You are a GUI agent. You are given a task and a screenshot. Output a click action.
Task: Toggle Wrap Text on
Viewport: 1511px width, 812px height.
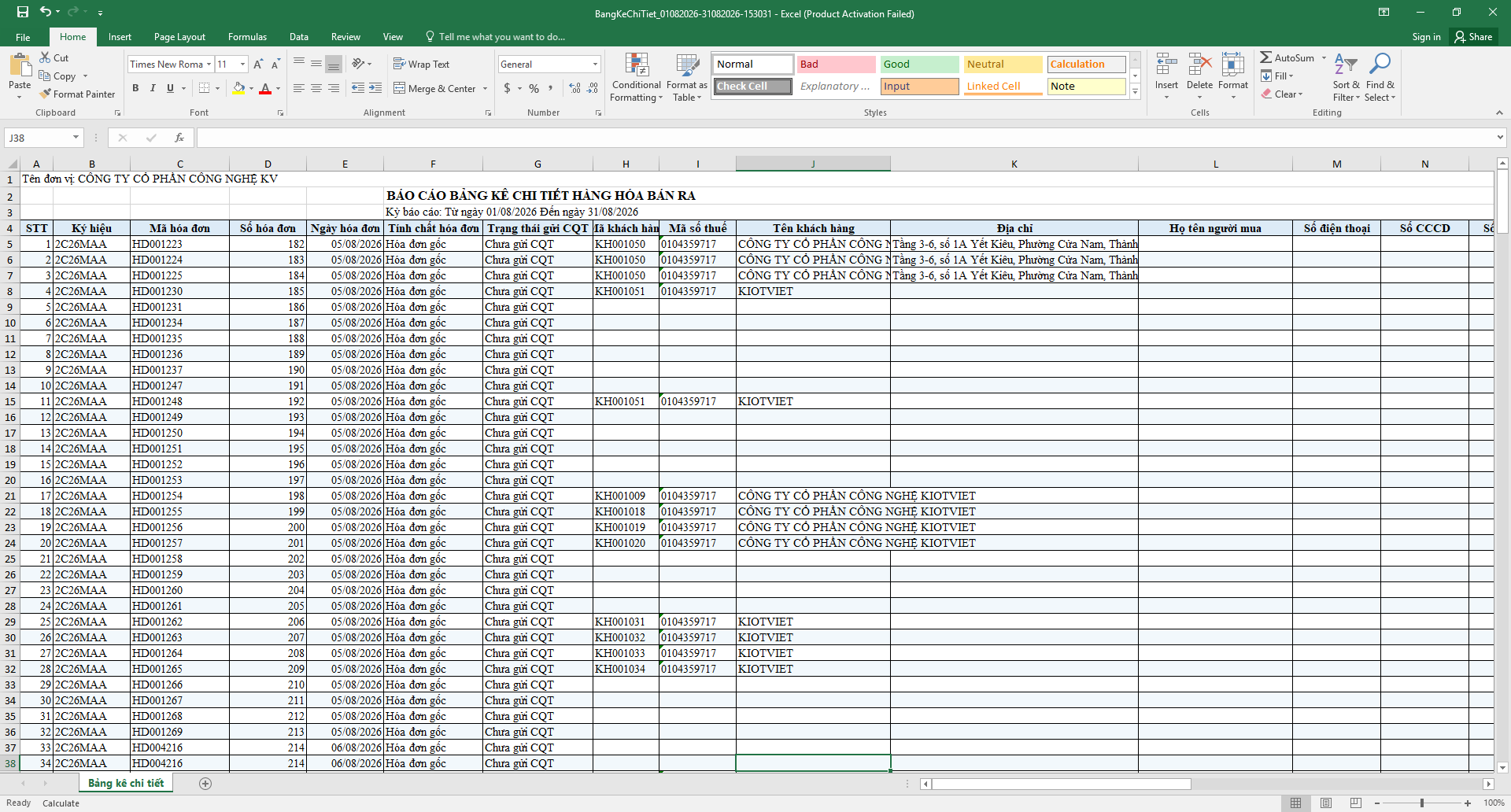(422, 65)
